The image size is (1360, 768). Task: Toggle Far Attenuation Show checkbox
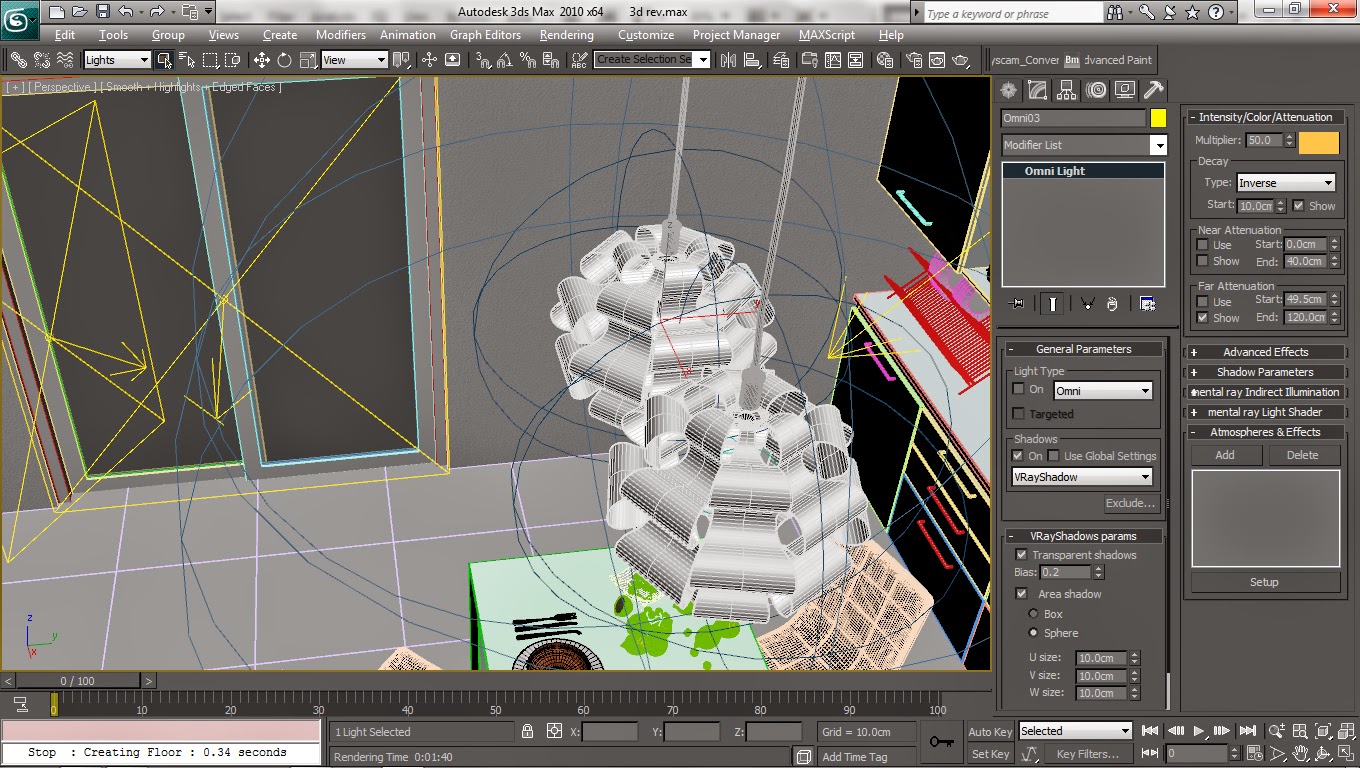click(x=1203, y=318)
